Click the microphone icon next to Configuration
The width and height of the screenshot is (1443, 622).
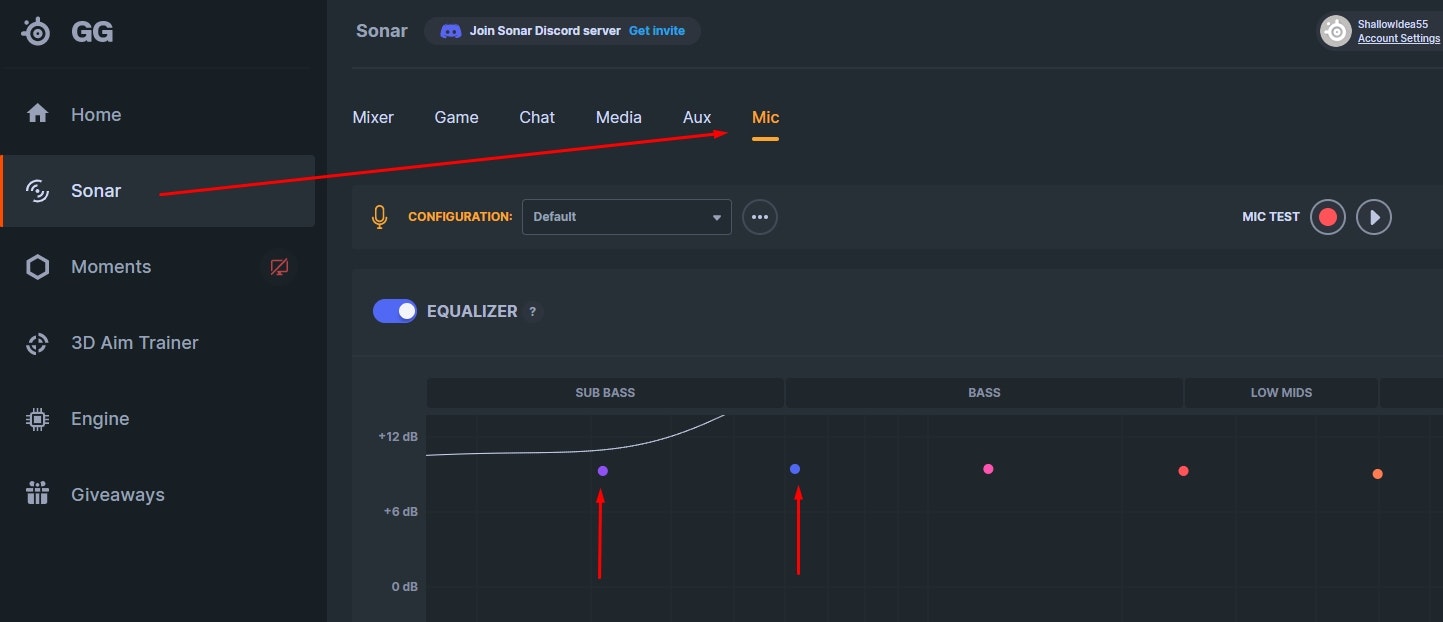click(x=379, y=216)
